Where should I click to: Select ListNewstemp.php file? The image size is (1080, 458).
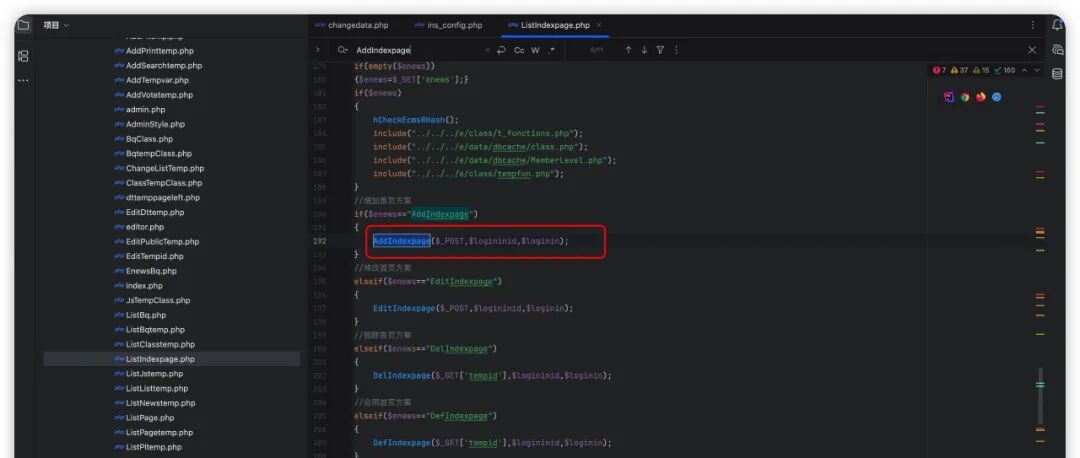coord(155,403)
